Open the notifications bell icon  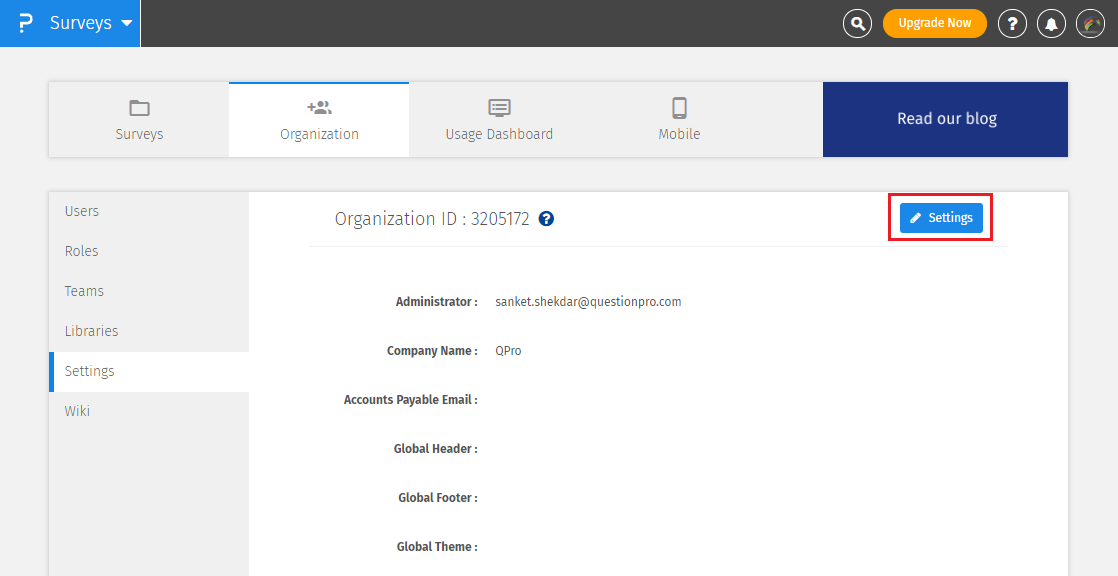coord(1051,24)
